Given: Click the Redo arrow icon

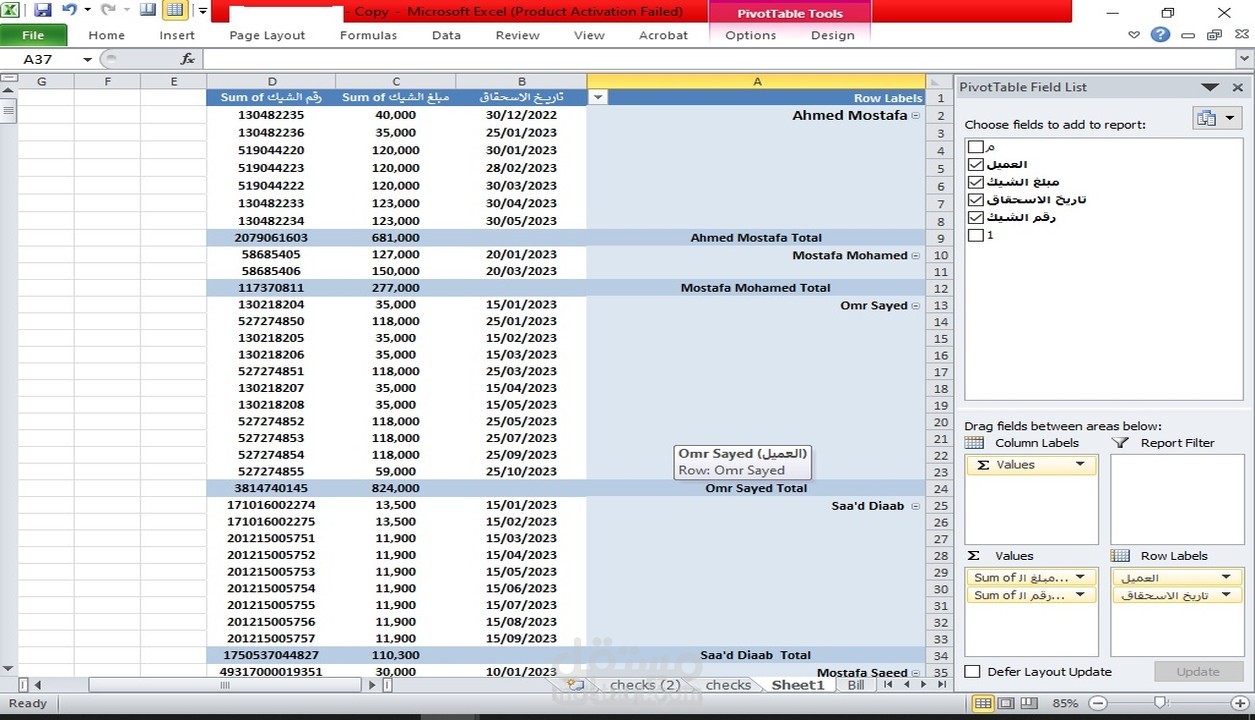Looking at the screenshot, I should click(x=107, y=11).
